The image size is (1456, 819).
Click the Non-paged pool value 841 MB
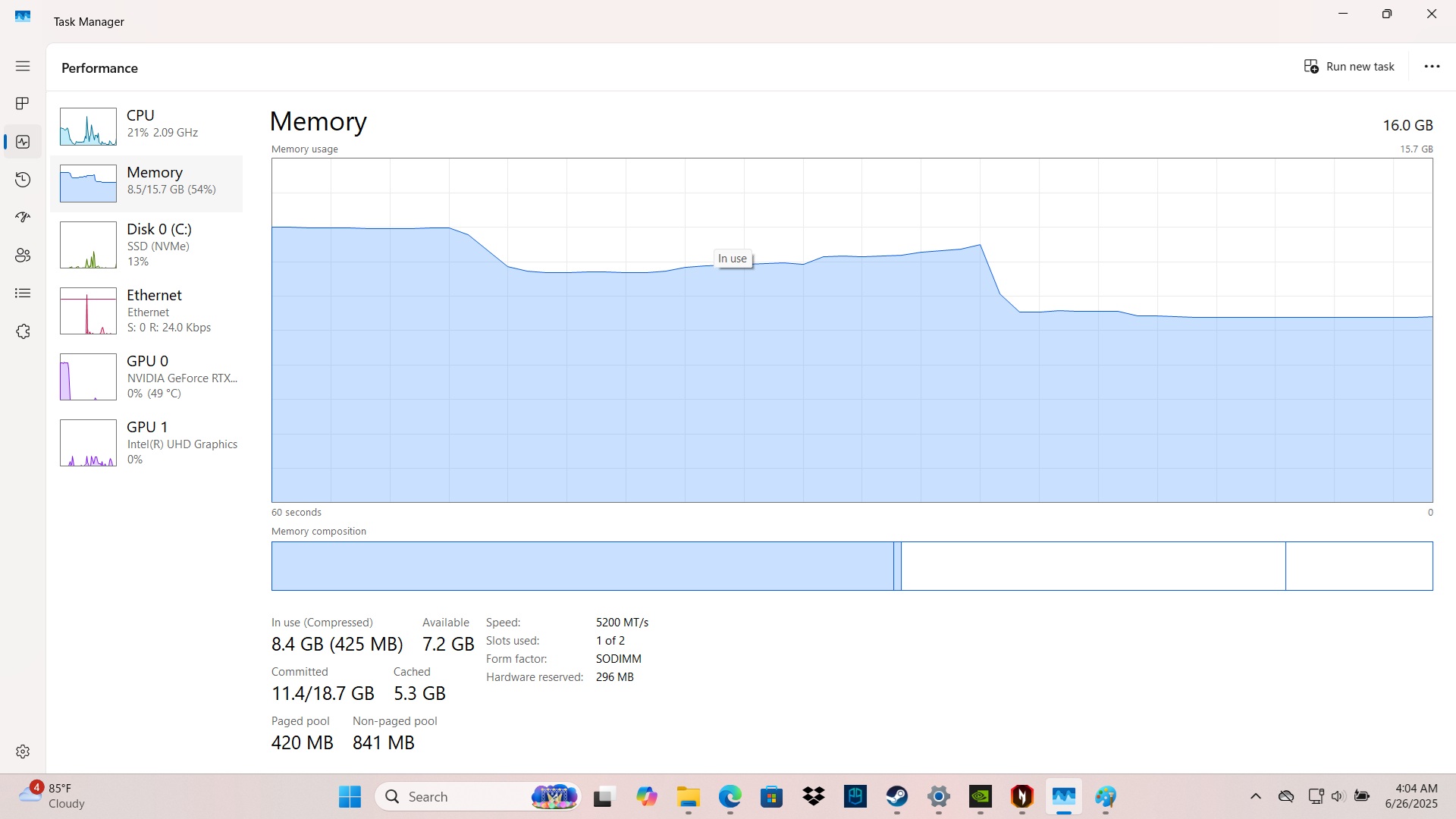pyautogui.click(x=384, y=743)
